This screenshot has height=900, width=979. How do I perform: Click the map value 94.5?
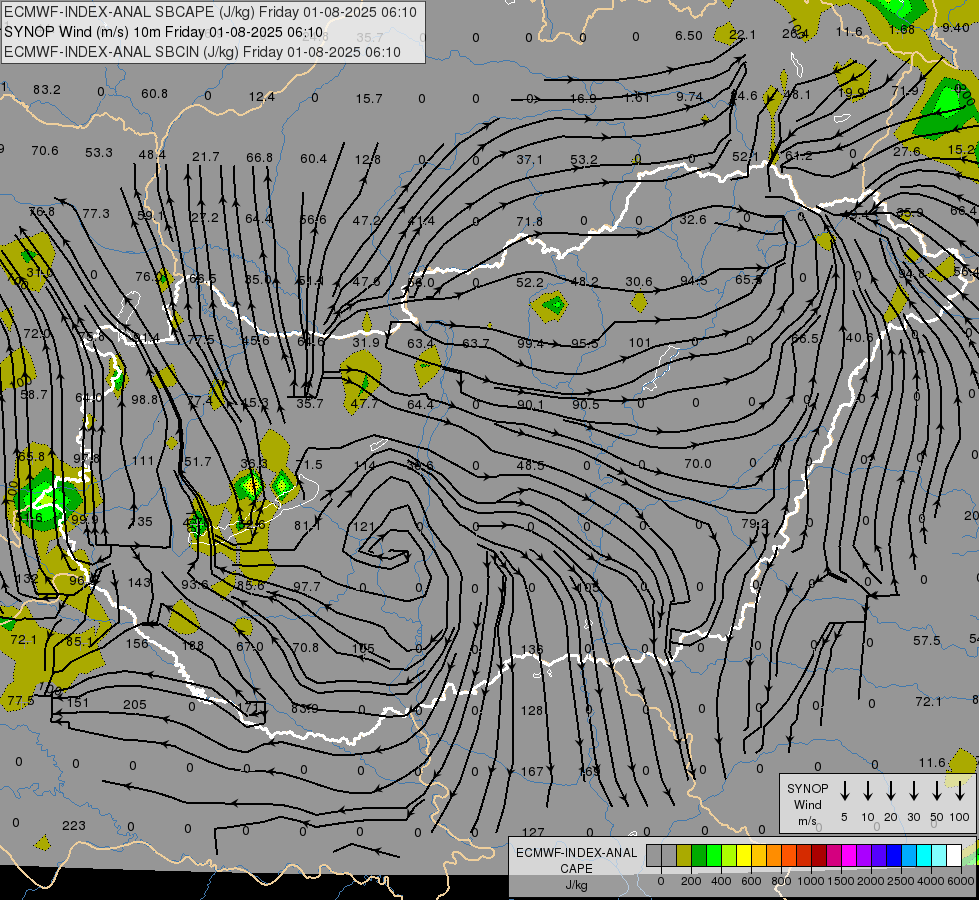pyautogui.click(x=694, y=281)
